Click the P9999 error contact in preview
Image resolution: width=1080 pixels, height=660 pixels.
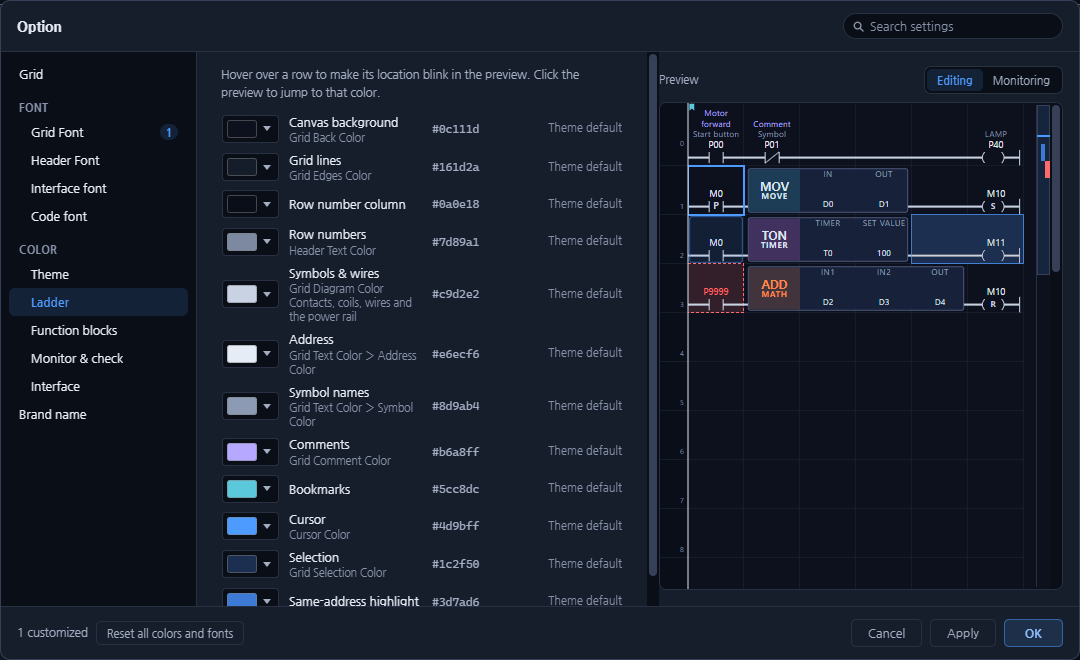pos(716,288)
